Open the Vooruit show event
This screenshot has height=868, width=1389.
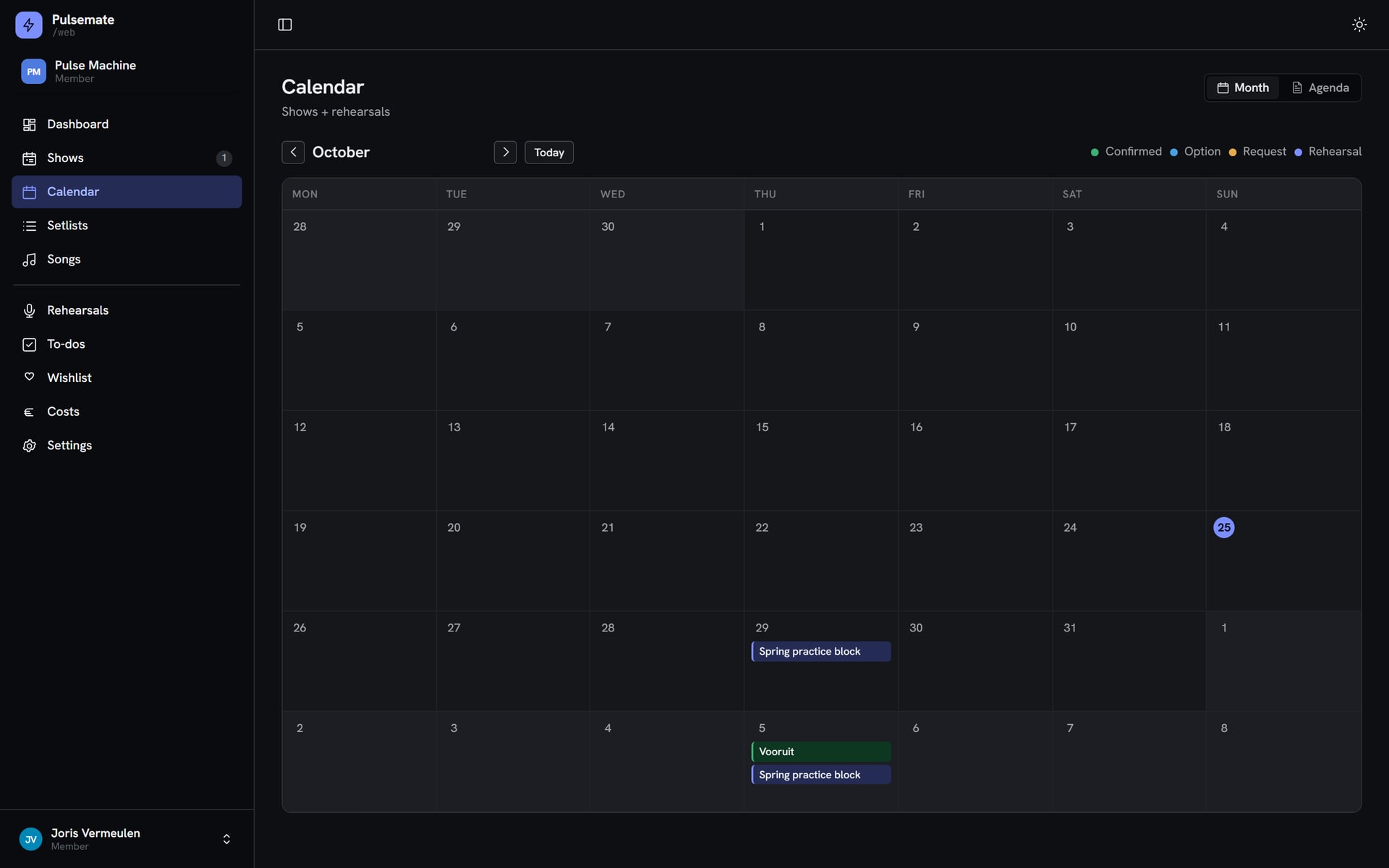(x=821, y=752)
